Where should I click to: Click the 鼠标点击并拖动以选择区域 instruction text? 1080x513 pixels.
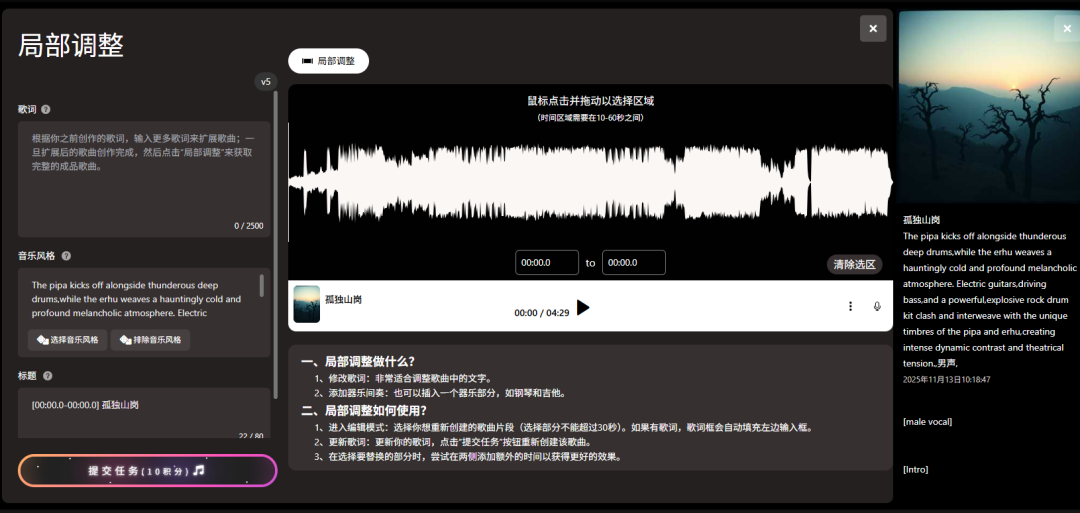[590, 101]
